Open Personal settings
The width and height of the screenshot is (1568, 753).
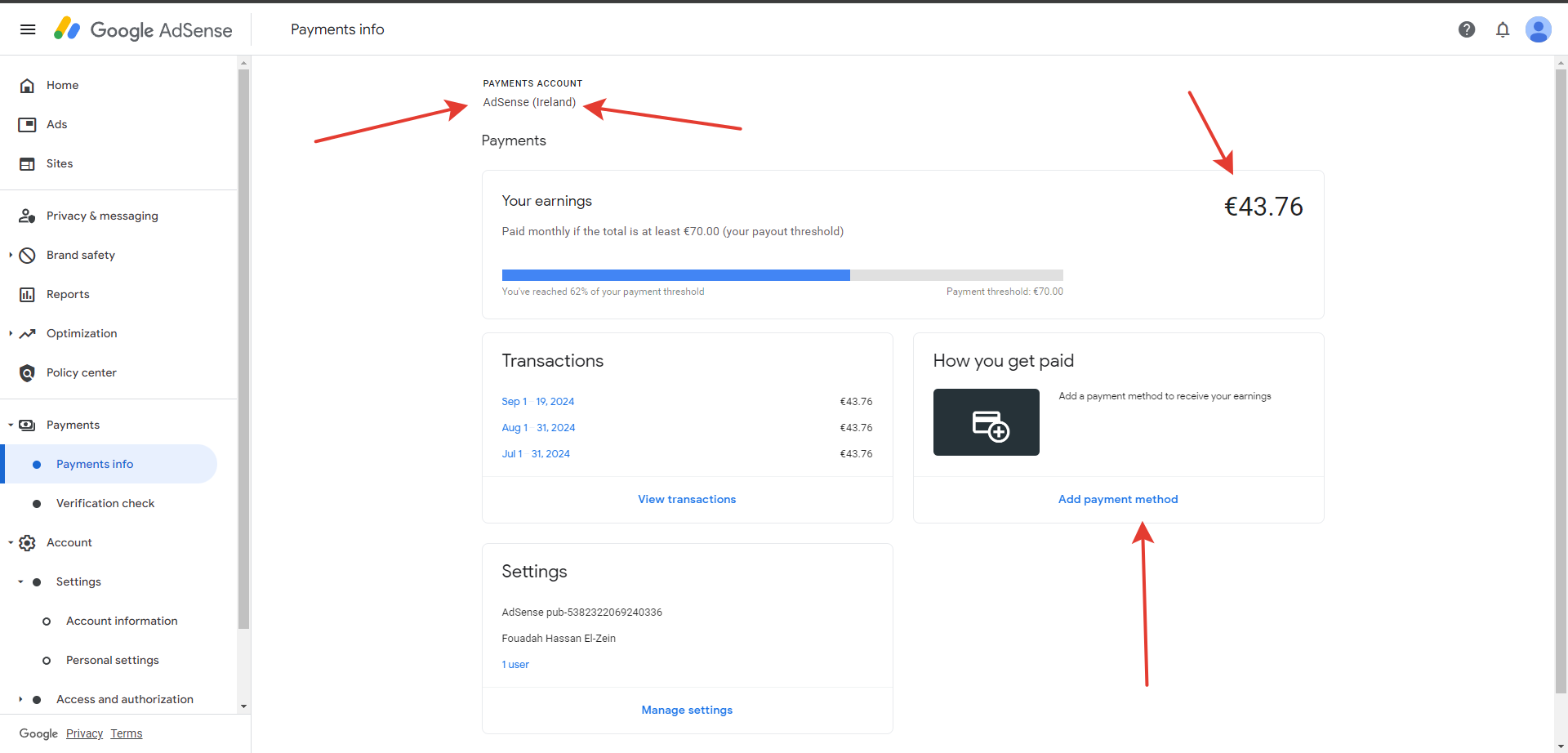click(113, 660)
